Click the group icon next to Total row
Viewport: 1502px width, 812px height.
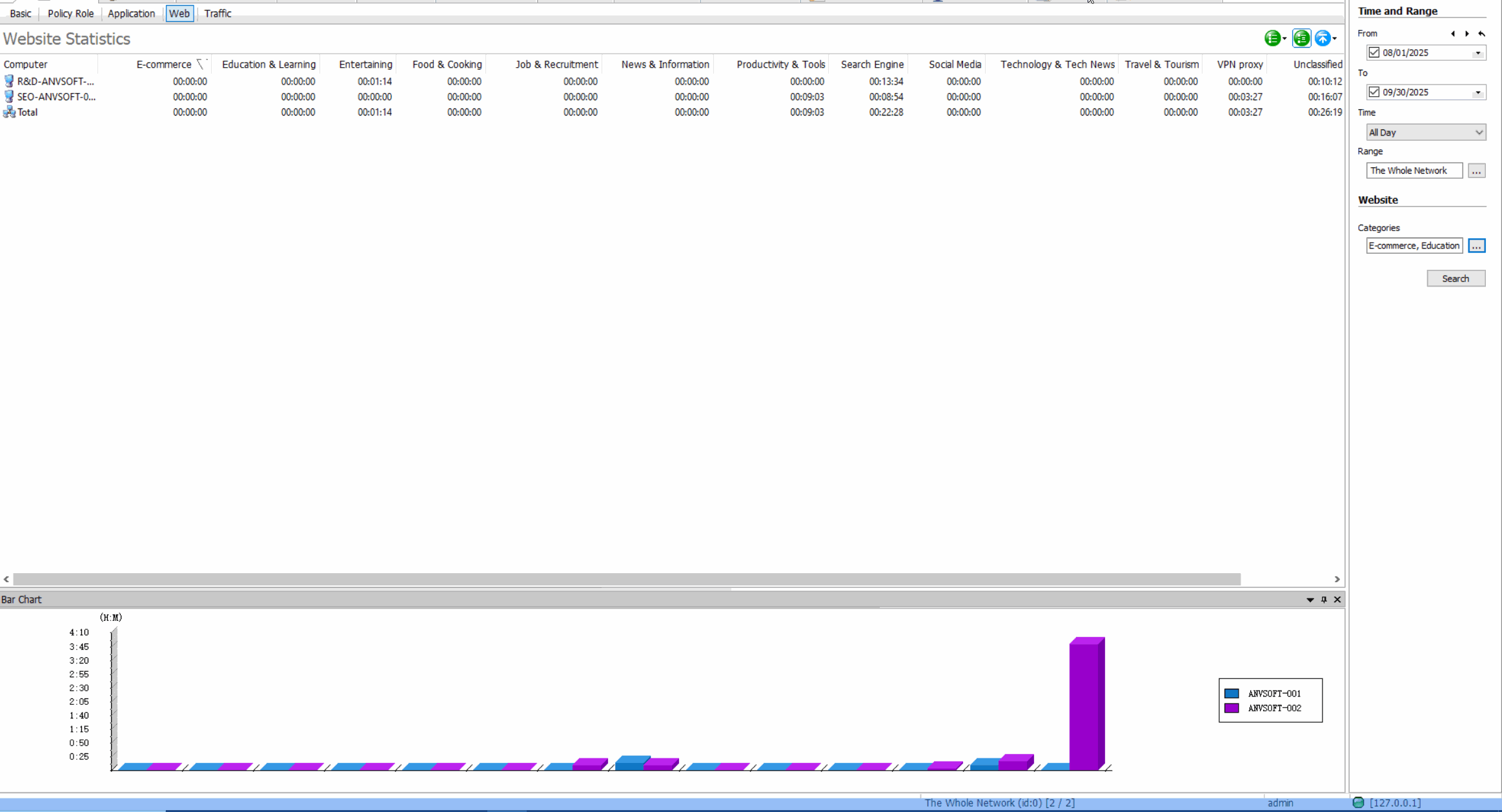coord(10,112)
